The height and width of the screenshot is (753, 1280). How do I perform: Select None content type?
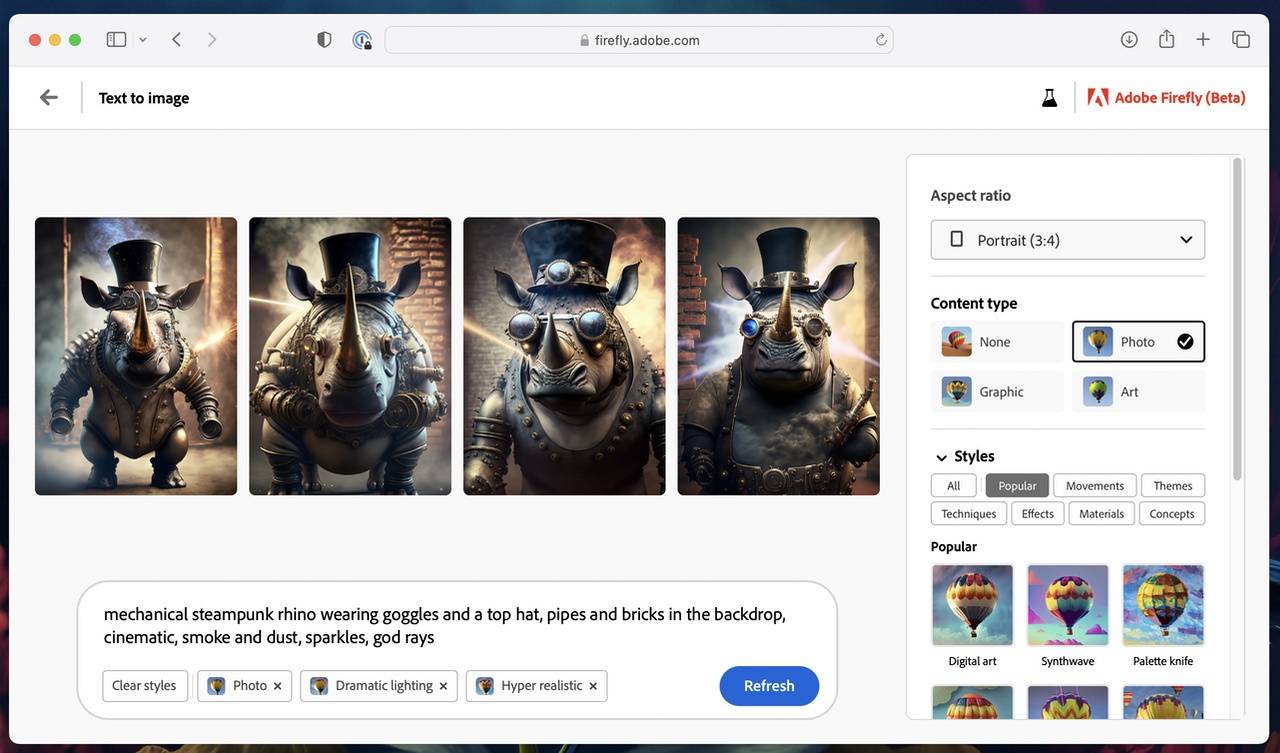[997, 342]
